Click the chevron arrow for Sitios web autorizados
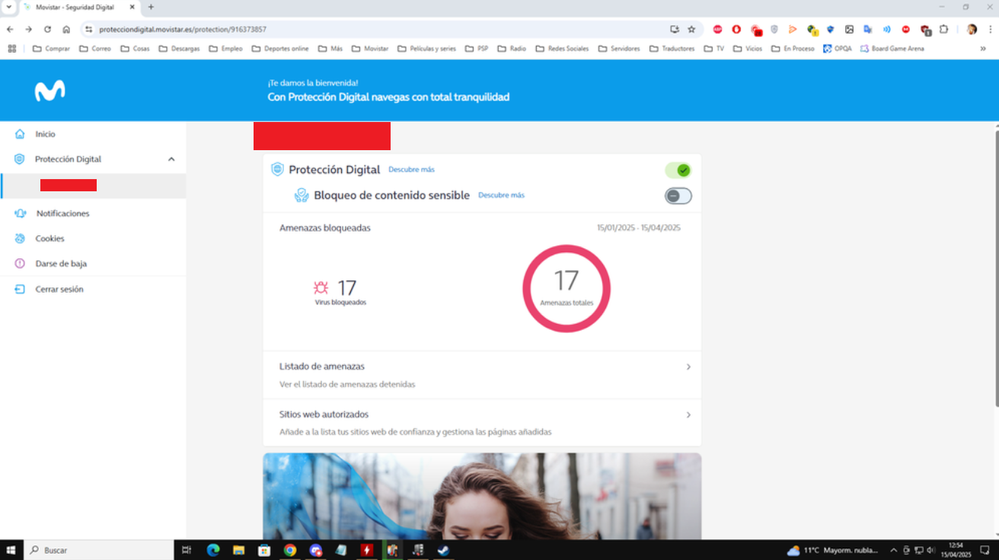Image resolution: width=999 pixels, height=560 pixels. (x=688, y=415)
